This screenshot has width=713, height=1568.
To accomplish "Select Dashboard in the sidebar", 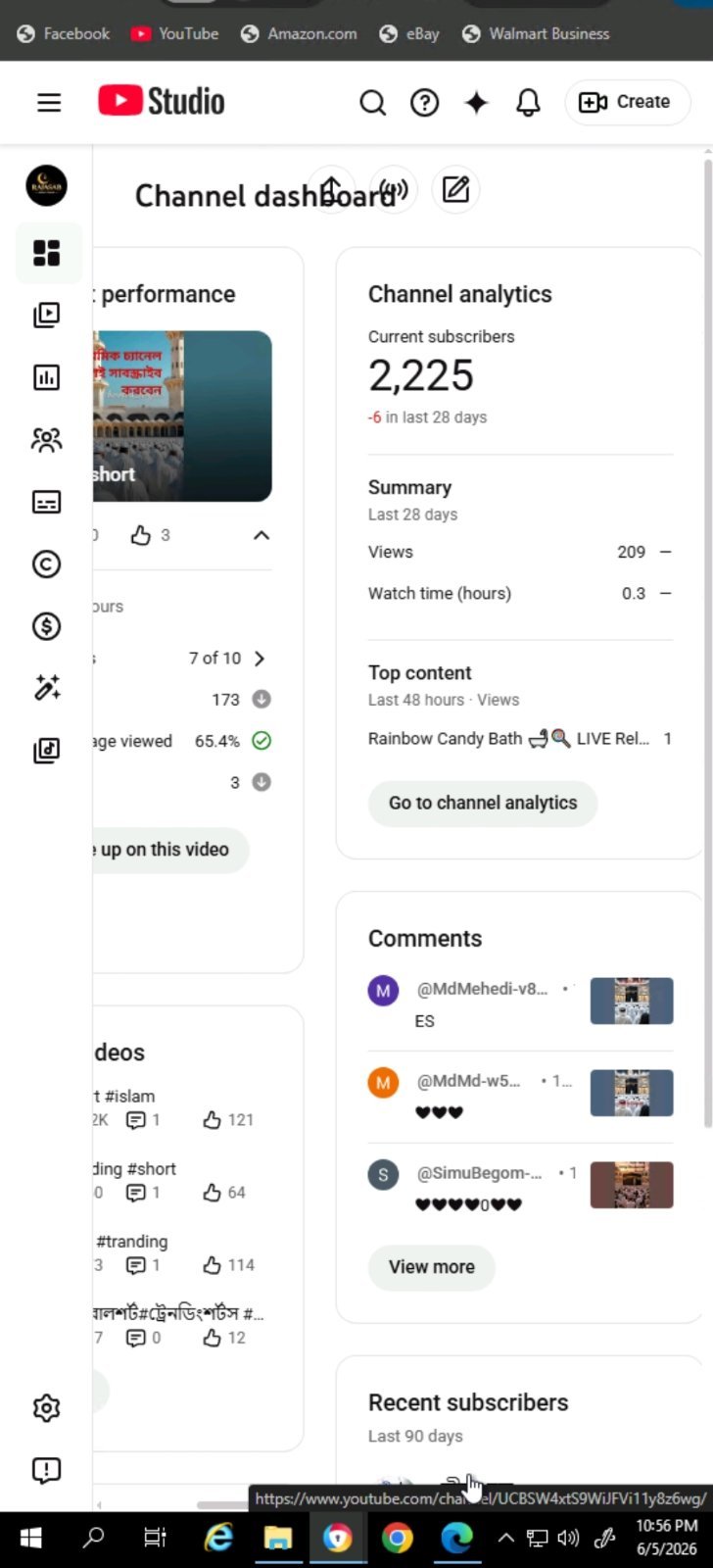I will click(46, 253).
